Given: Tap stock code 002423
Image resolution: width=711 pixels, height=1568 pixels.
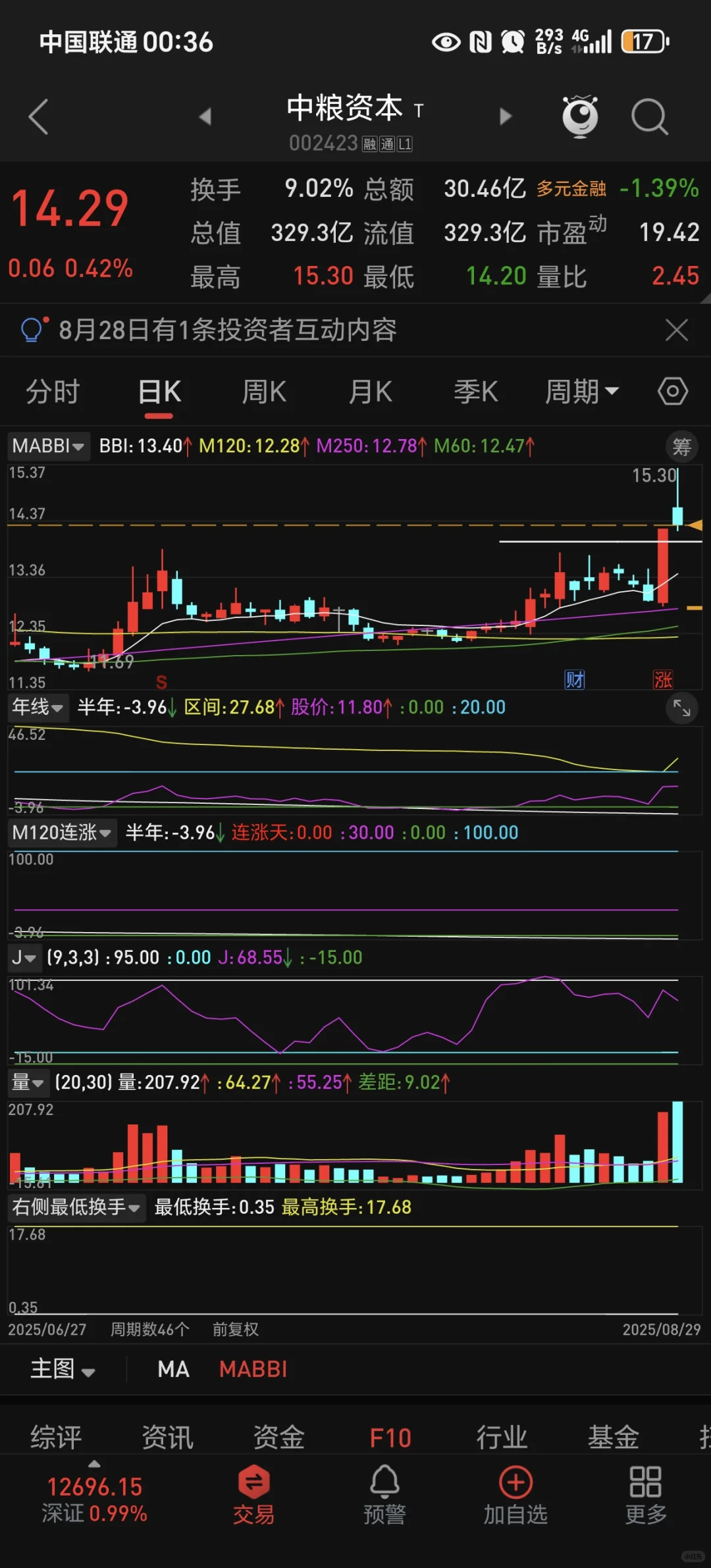Looking at the screenshot, I should point(323,143).
